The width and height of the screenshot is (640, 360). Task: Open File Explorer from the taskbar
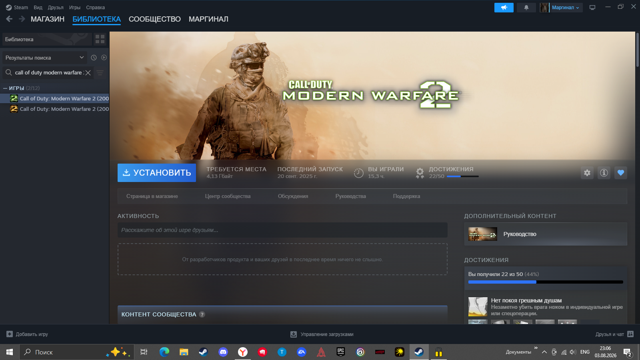[x=184, y=352]
